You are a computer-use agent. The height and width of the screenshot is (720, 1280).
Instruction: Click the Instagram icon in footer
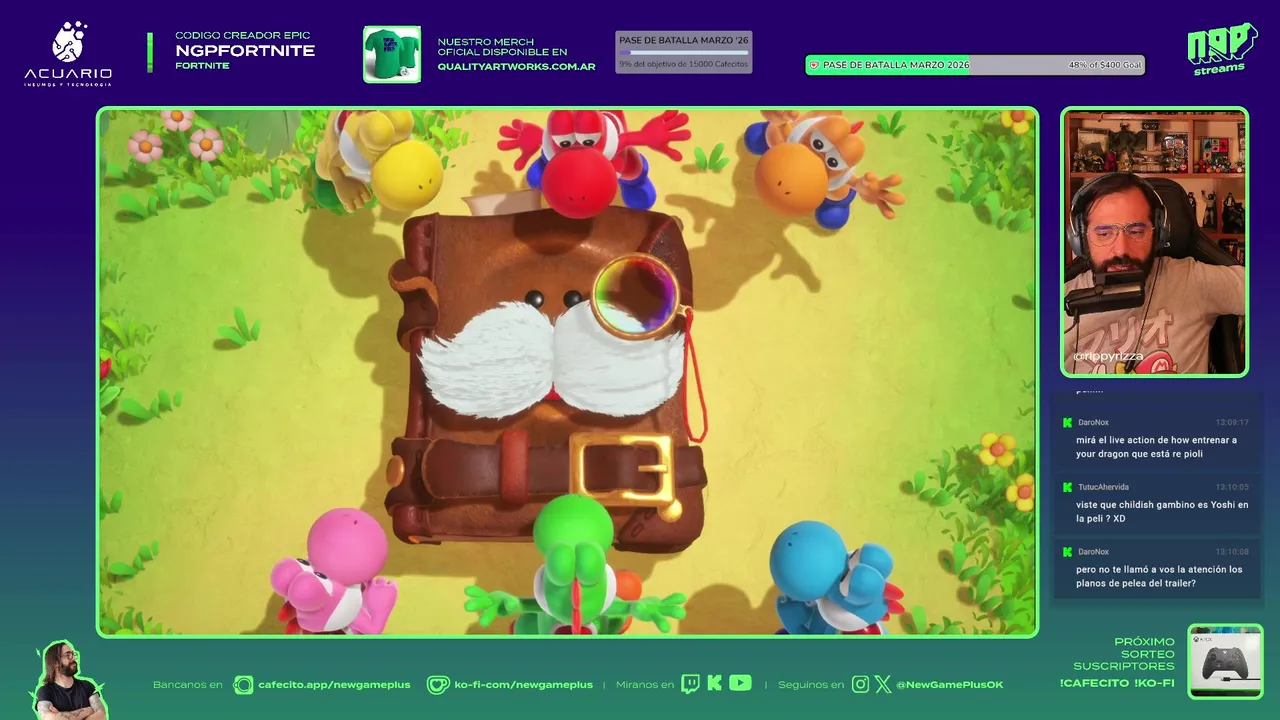(x=861, y=685)
